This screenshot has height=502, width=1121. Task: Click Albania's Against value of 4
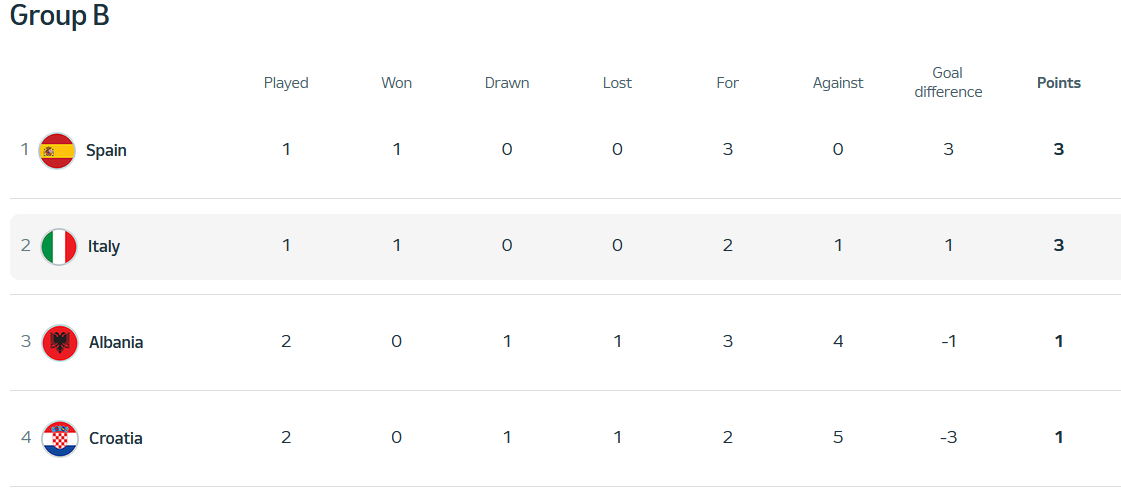[838, 341]
